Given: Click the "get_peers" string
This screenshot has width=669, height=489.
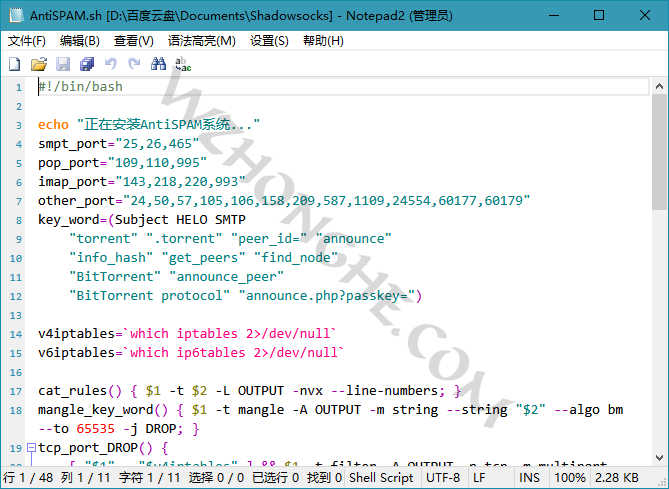Looking at the screenshot, I should click(203, 258).
